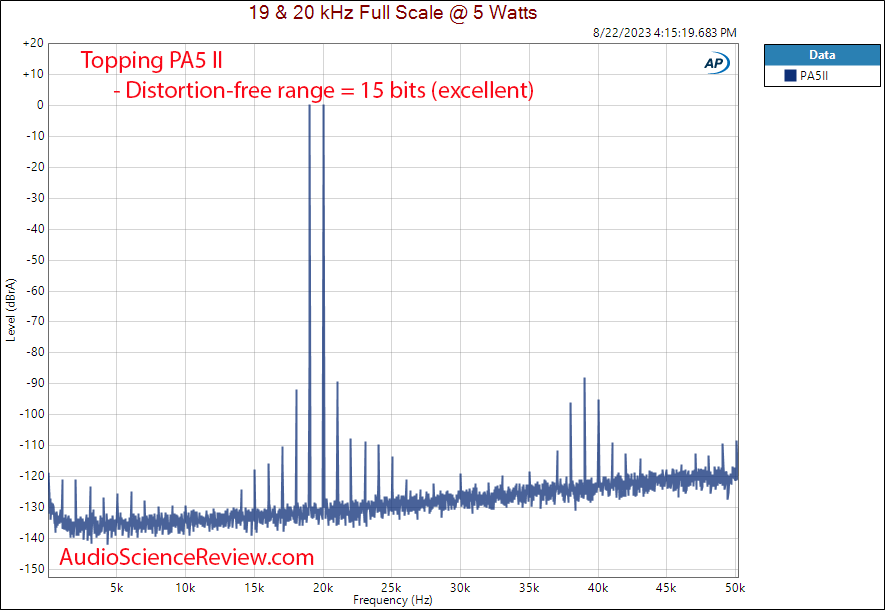Click the 'Level (dBrA)' vertical axis title
This screenshot has width=885, height=610.
[x=11, y=310]
